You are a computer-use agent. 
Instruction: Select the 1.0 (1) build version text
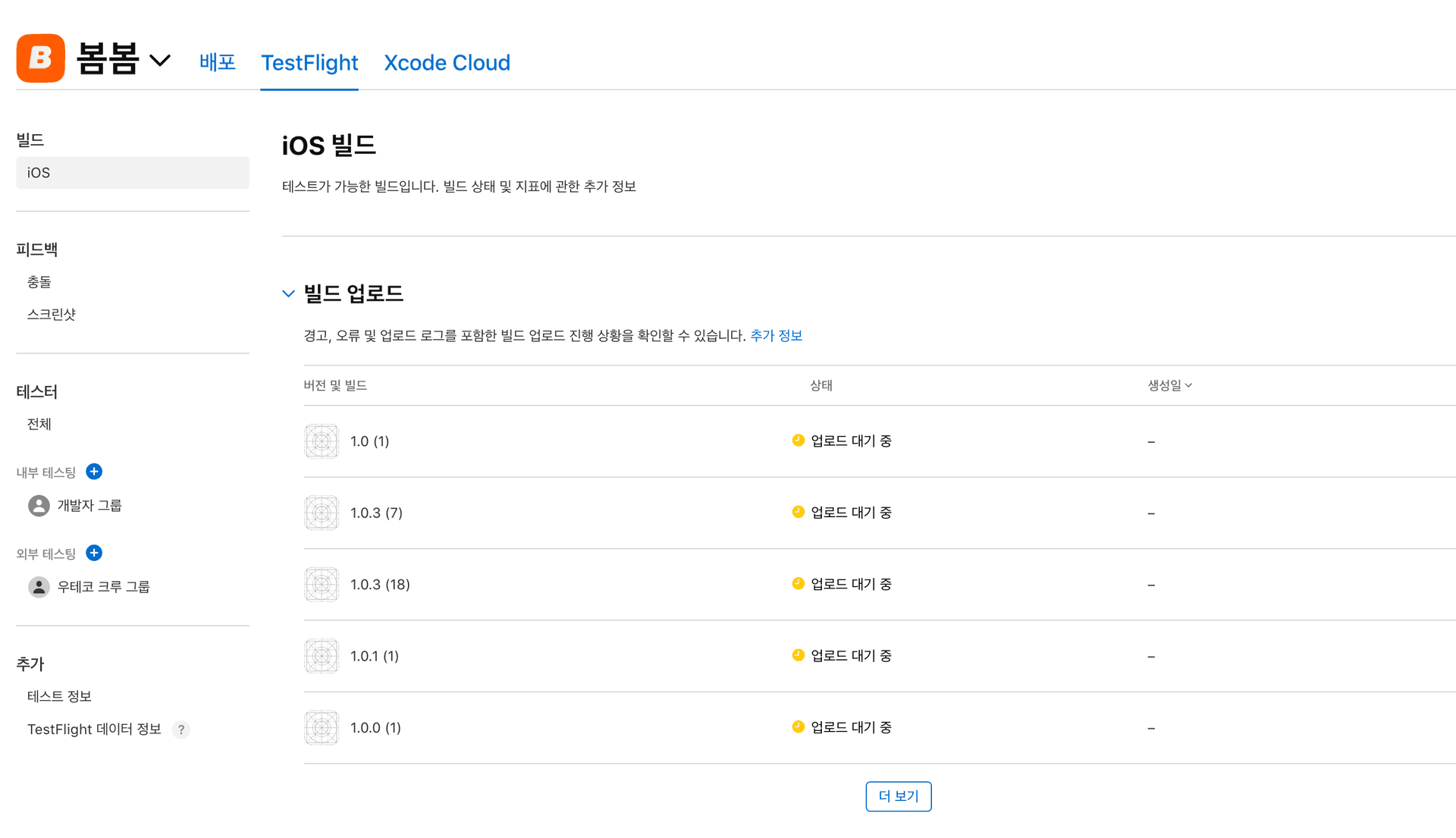(369, 441)
